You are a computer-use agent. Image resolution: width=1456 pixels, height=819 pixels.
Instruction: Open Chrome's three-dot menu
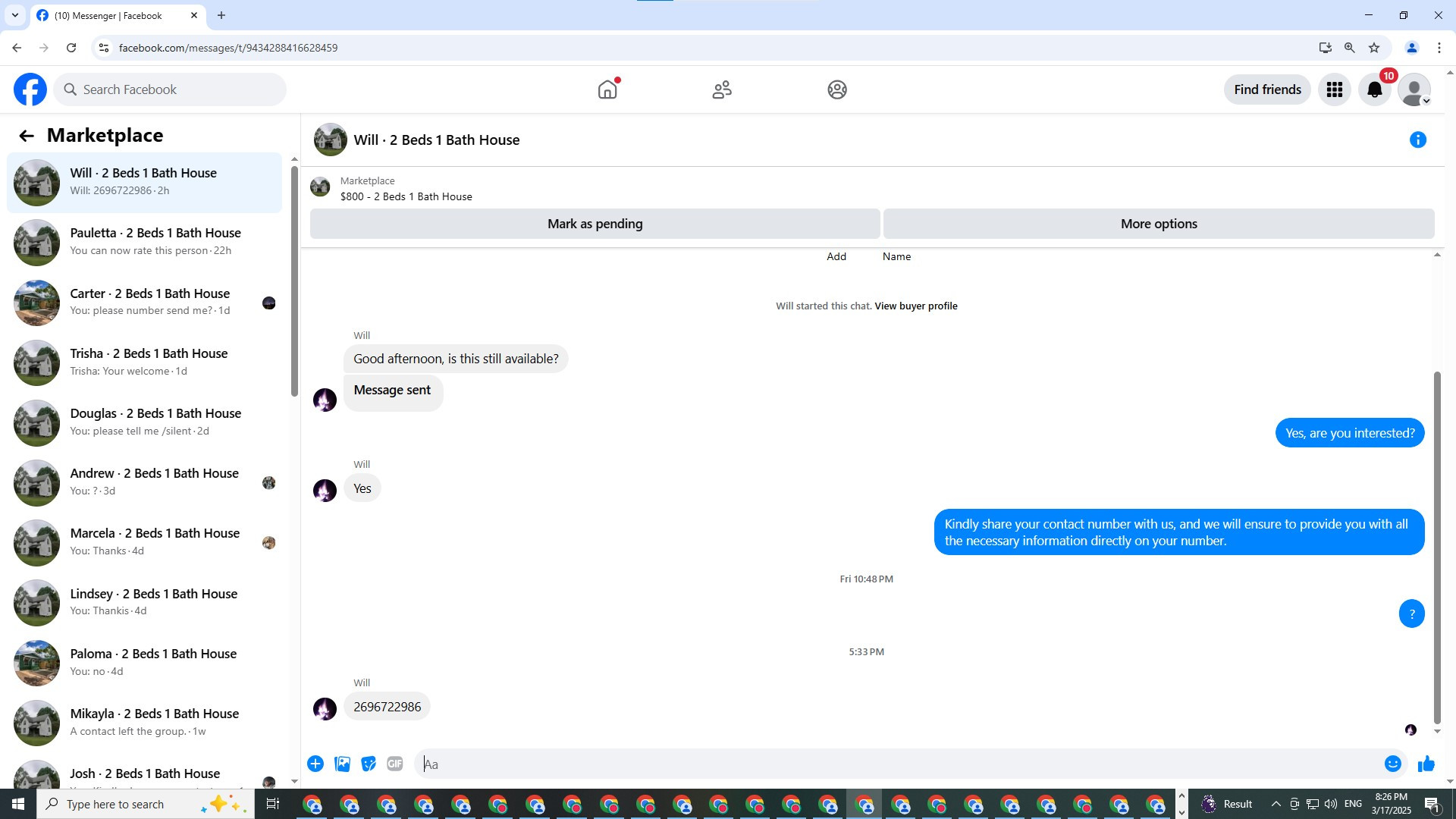(x=1439, y=48)
